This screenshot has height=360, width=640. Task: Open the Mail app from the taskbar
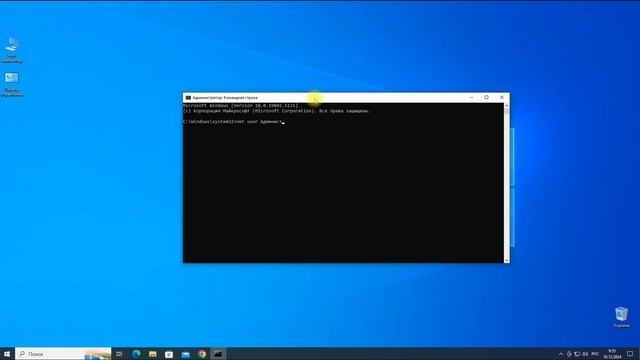tap(186, 354)
